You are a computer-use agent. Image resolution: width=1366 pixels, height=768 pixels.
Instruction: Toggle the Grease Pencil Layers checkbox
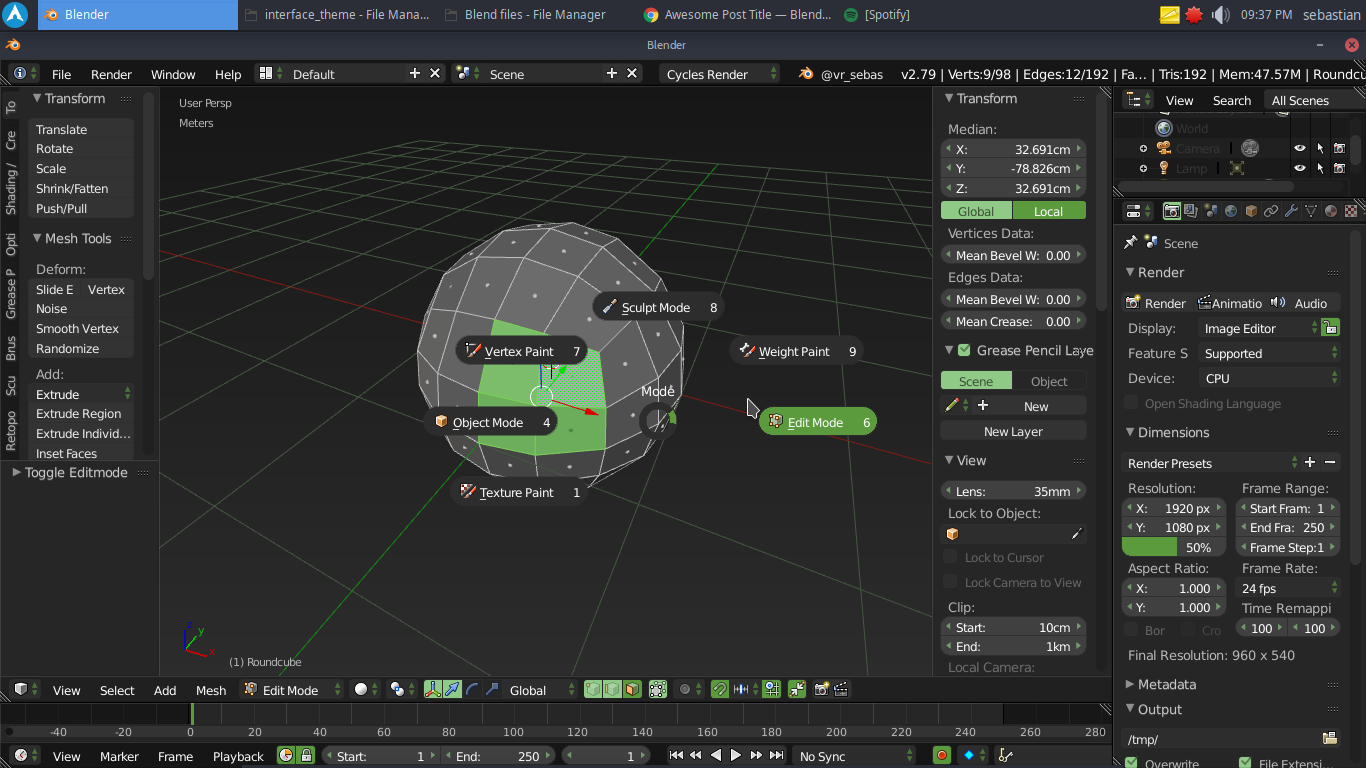point(964,350)
